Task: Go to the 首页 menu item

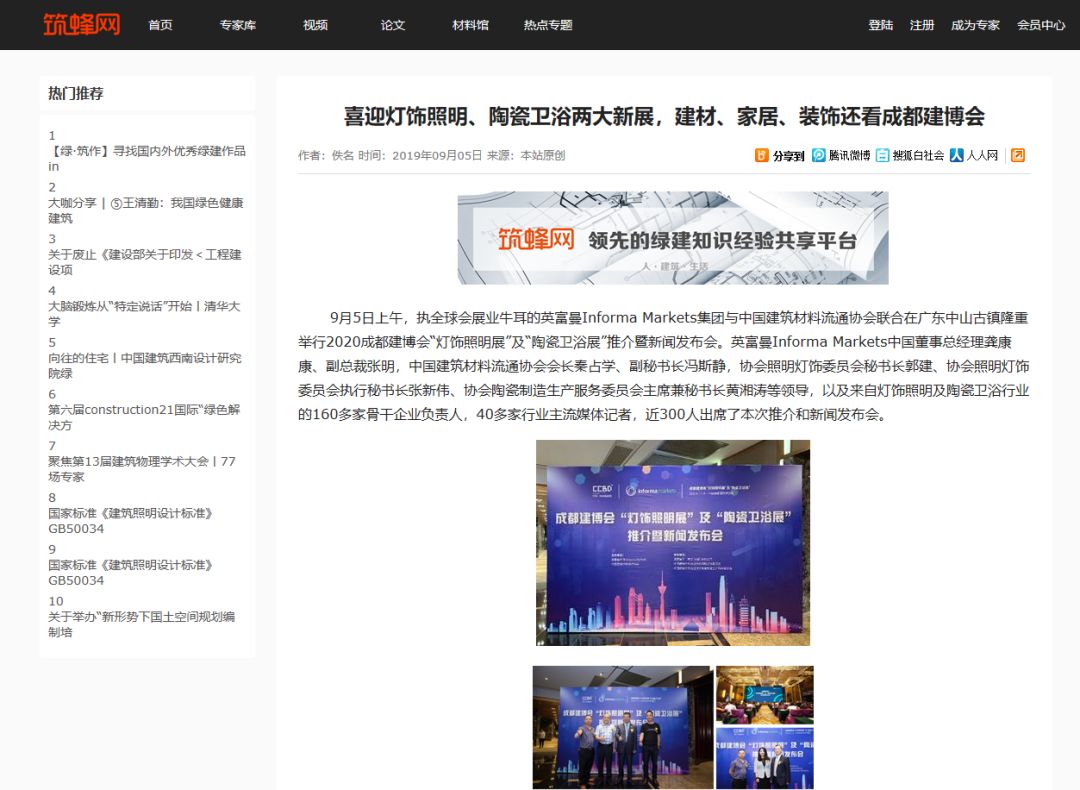Action: pos(161,25)
